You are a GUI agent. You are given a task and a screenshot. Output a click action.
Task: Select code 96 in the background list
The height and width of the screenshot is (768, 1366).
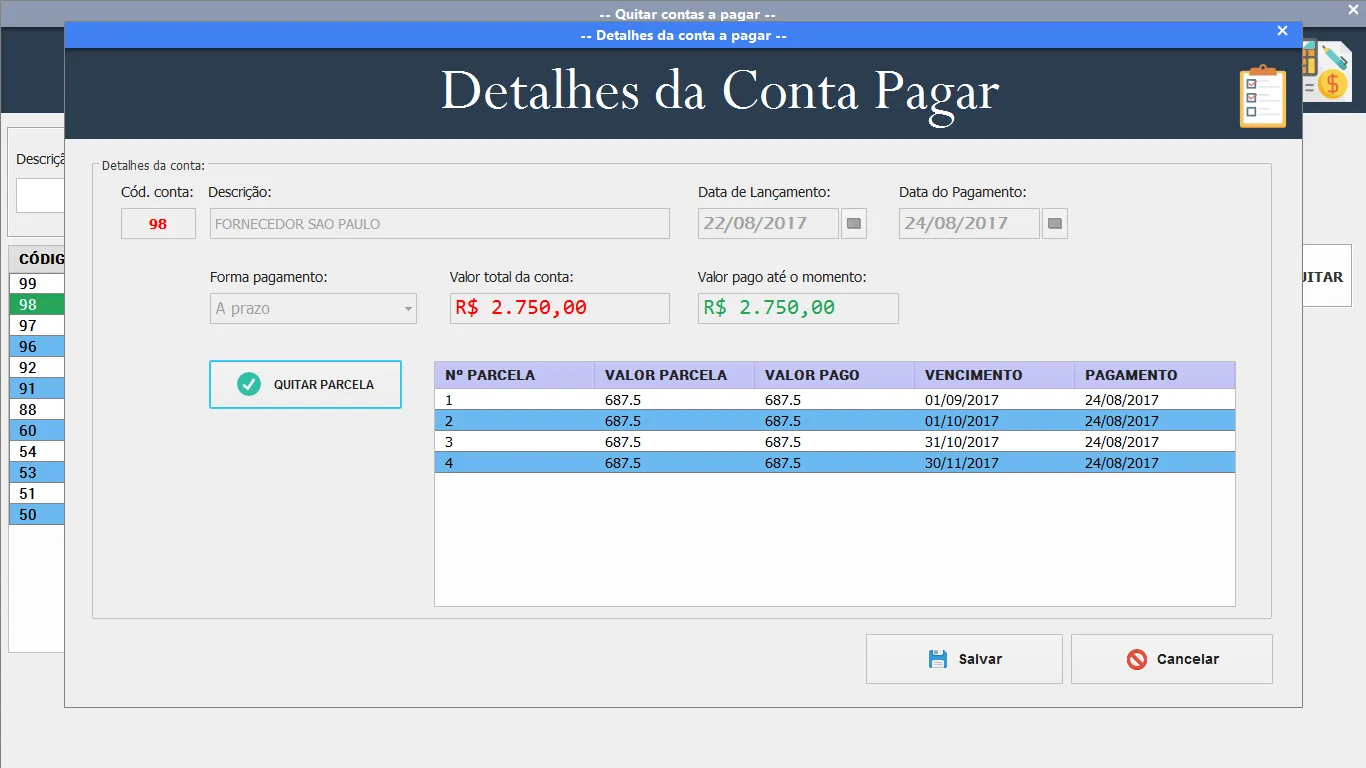pos(37,346)
